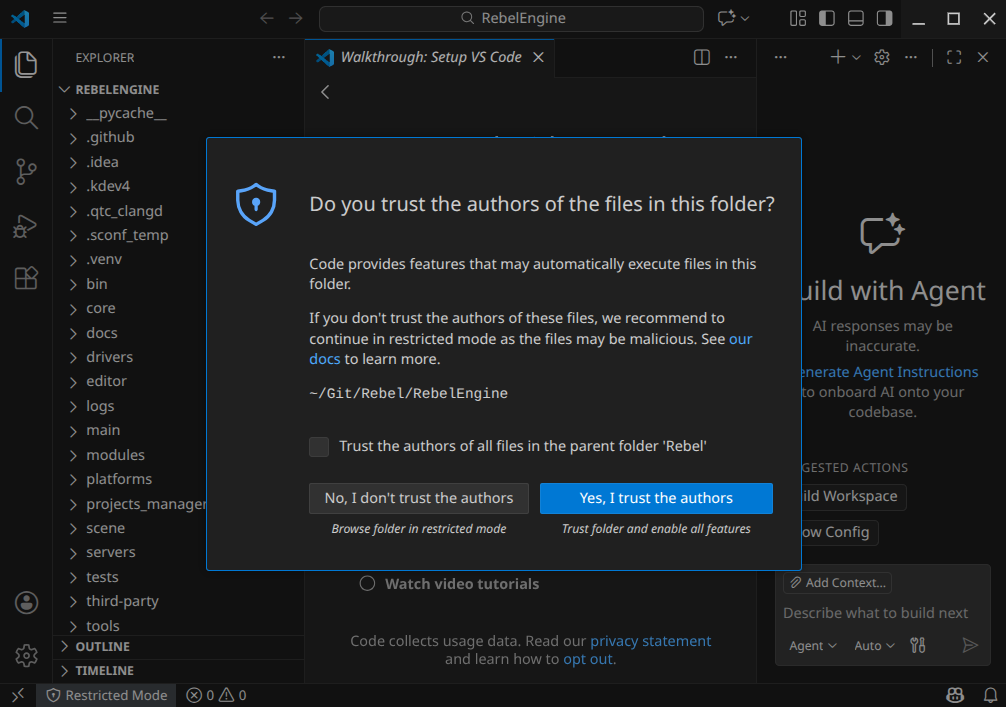The height and width of the screenshot is (707, 1006).
Task: Open the Accounts icon in activity bar
Action: pos(26,602)
